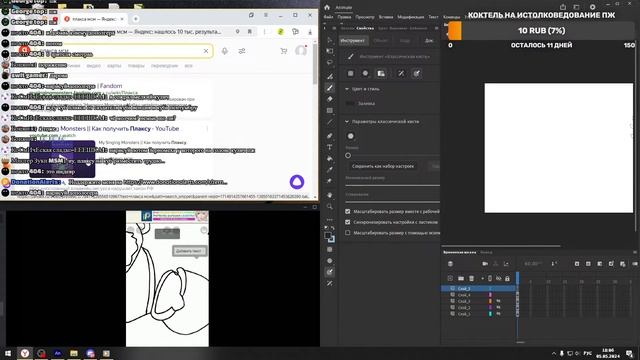The height and width of the screenshot is (360, 640).
Task: Collapse the Параметры классической кисти section
Action: click(347, 122)
